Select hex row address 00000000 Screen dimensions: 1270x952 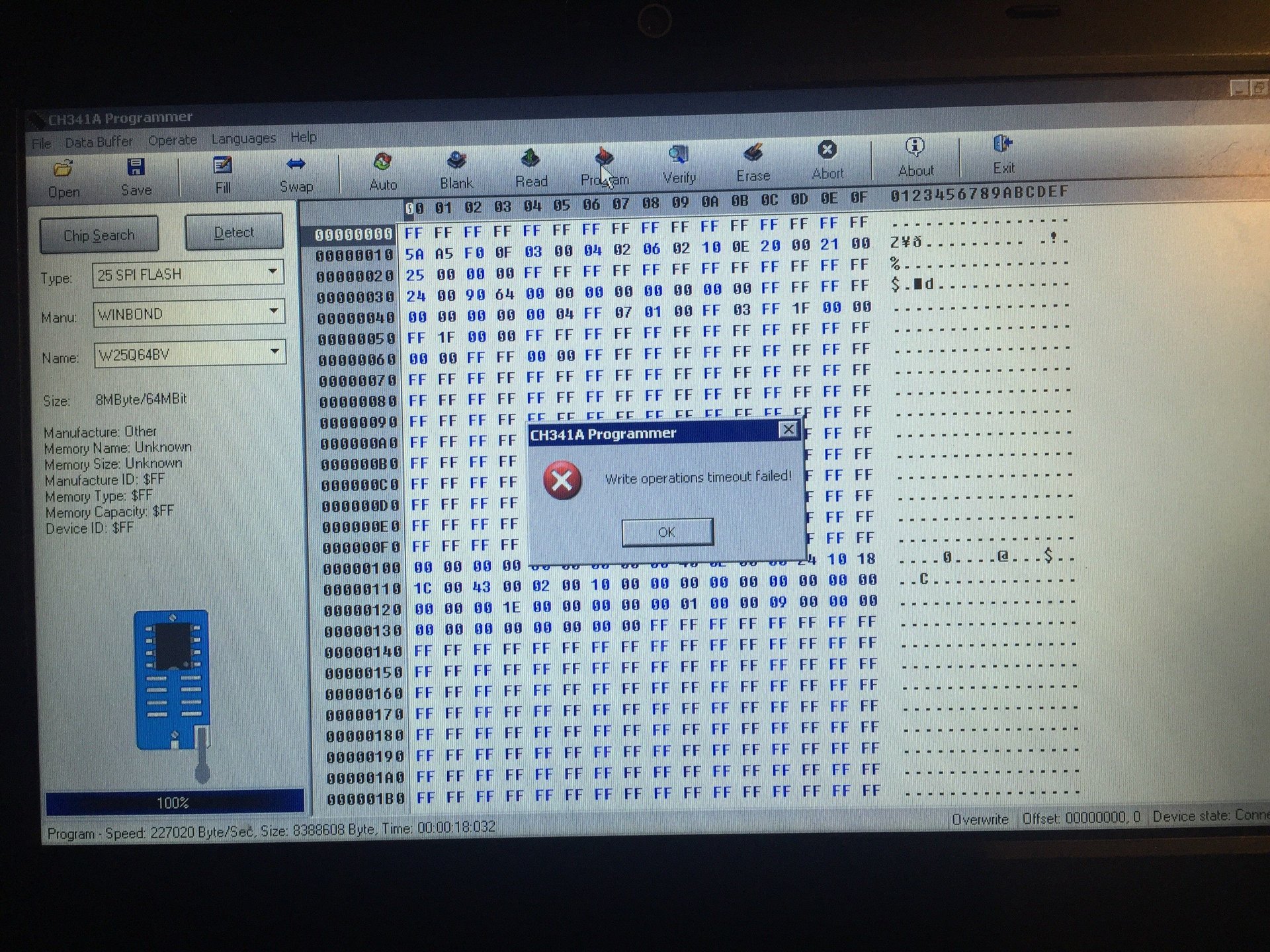[353, 235]
